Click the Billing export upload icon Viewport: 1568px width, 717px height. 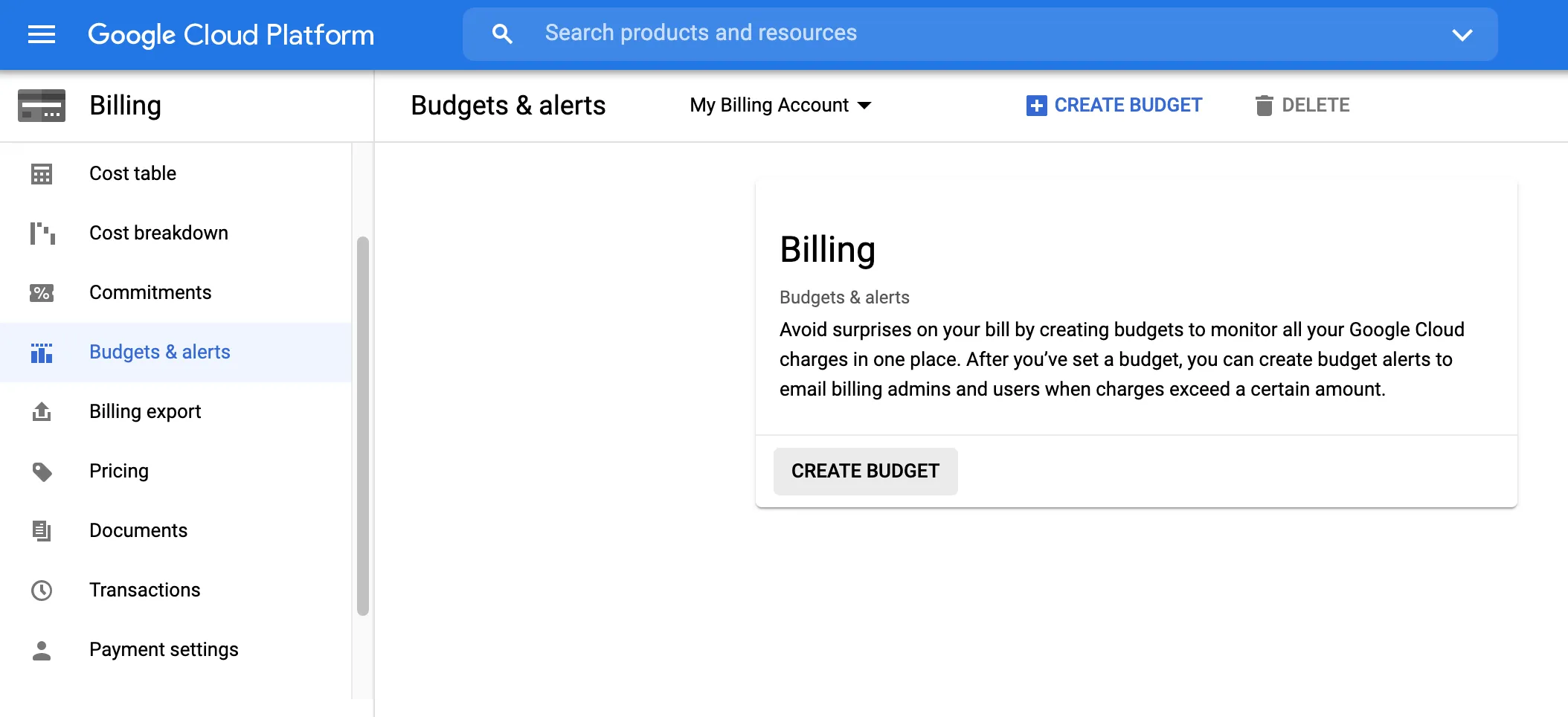tap(42, 411)
